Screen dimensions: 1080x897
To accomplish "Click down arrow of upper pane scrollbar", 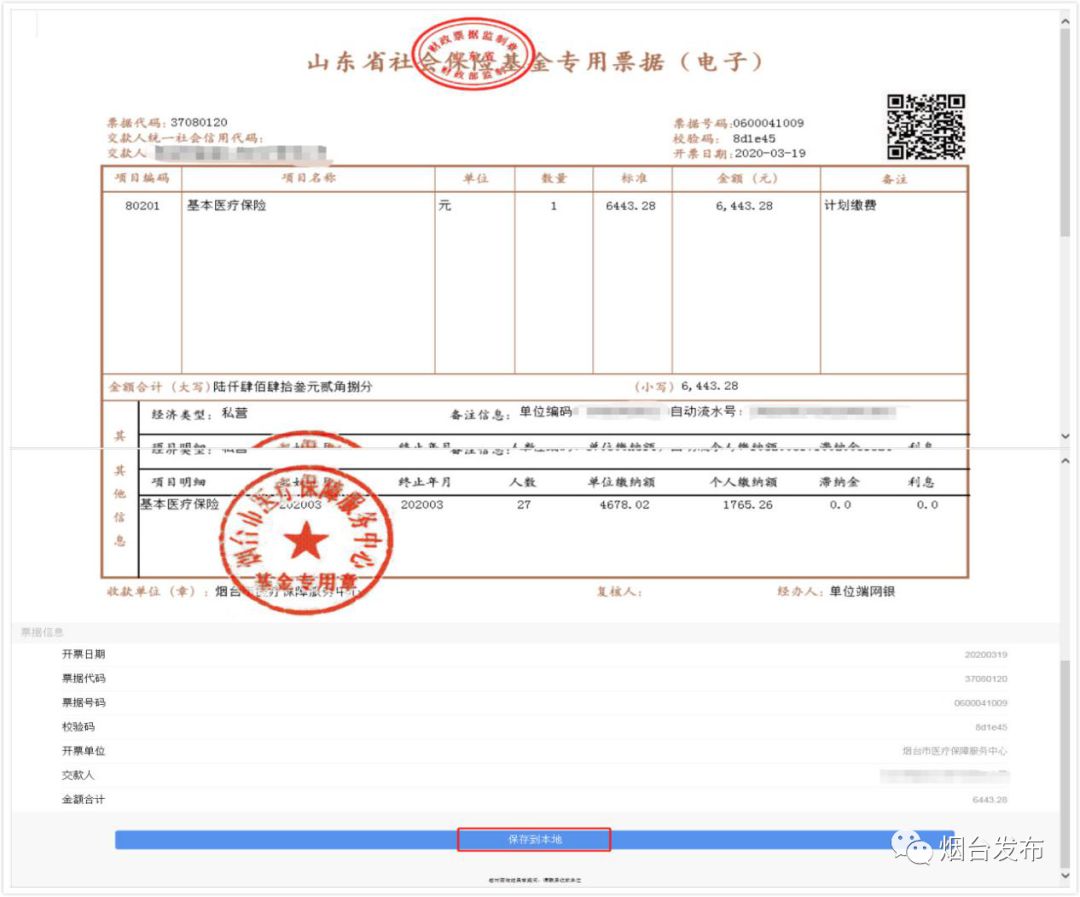I will click(x=1066, y=436).
